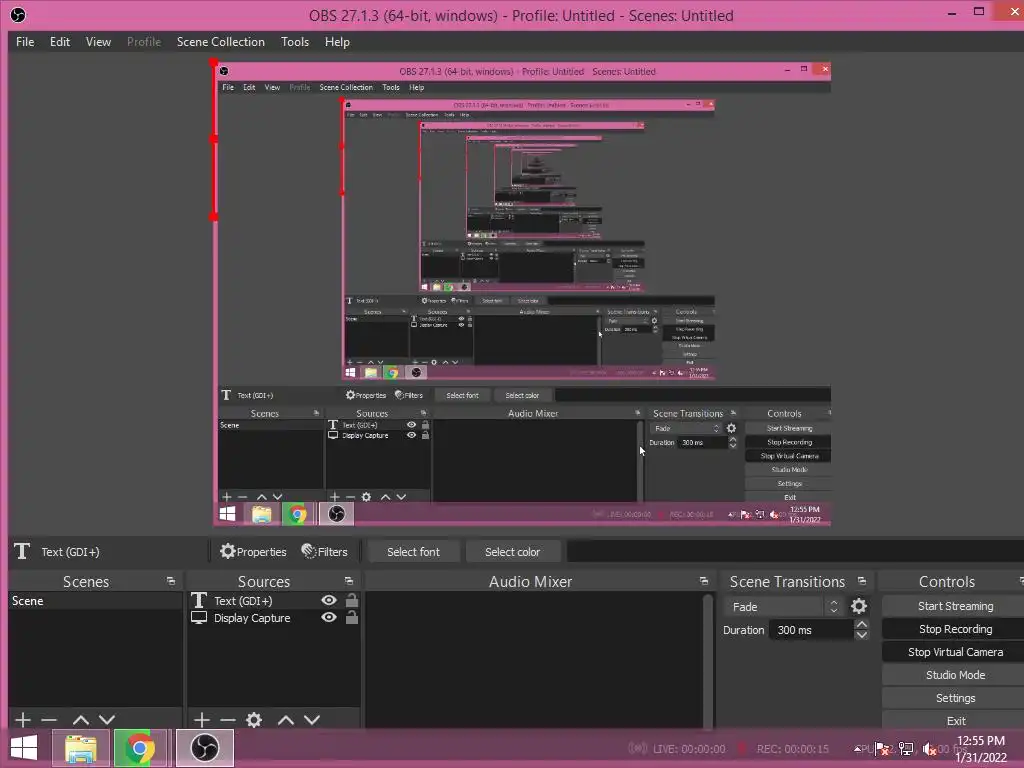The image size is (1024, 768).
Task: Click the OBS logo in title bar
Action: (18, 14)
